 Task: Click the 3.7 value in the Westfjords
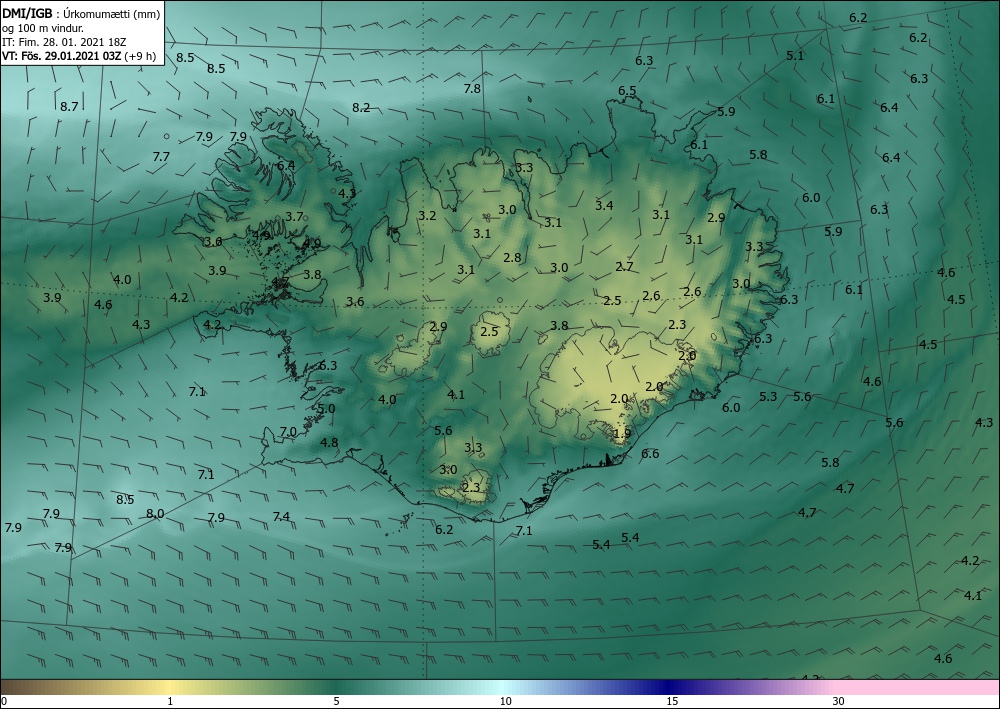pos(294,216)
